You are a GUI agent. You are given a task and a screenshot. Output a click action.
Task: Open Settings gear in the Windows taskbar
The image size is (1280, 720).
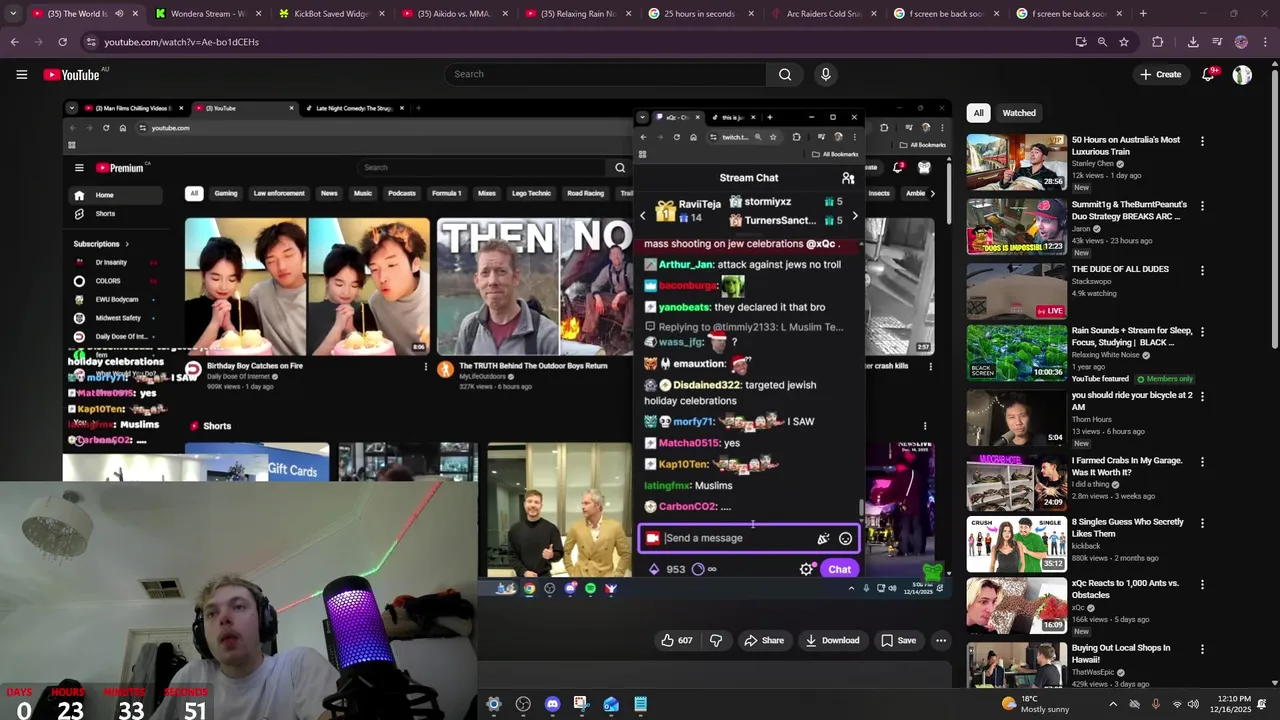pos(493,704)
